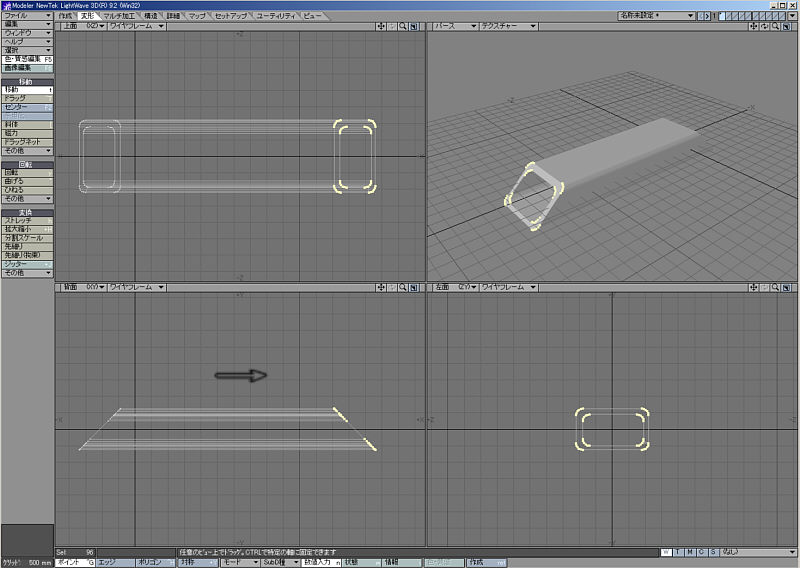This screenshot has height=568, width=800.
Task: Maximize the perspective viewport with its corner icon
Action: pyautogui.click(x=786, y=26)
